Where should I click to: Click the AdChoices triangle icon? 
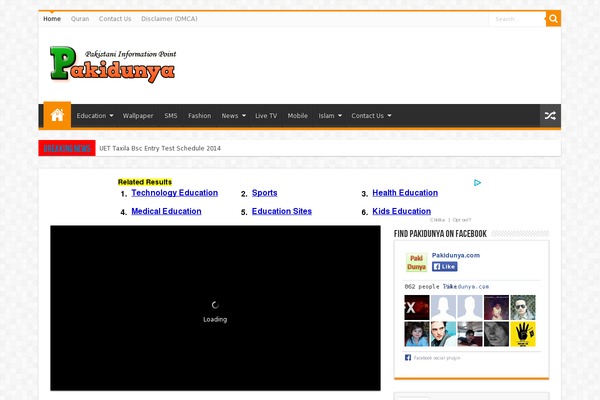(477, 183)
